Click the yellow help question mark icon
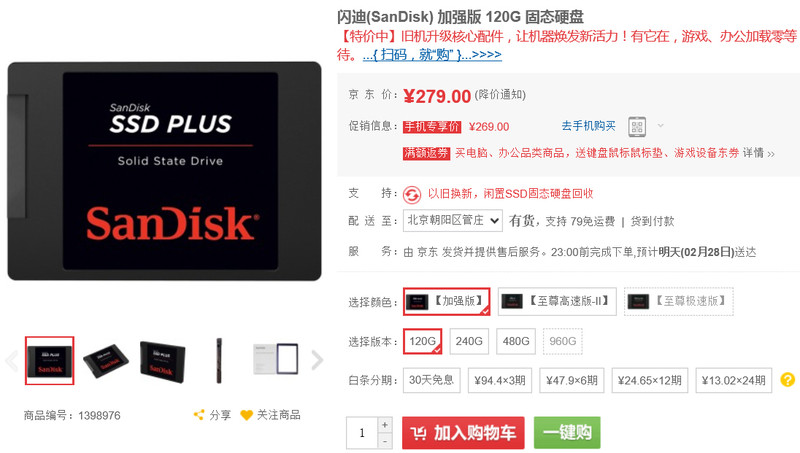The height and width of the screenshot is (453, 800). click(787, 380)
